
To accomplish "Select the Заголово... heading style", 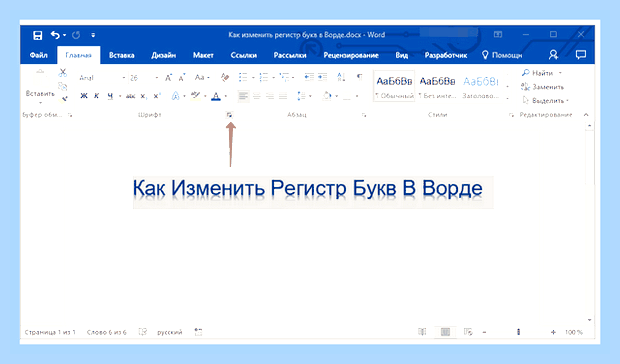I will [480, 87].
